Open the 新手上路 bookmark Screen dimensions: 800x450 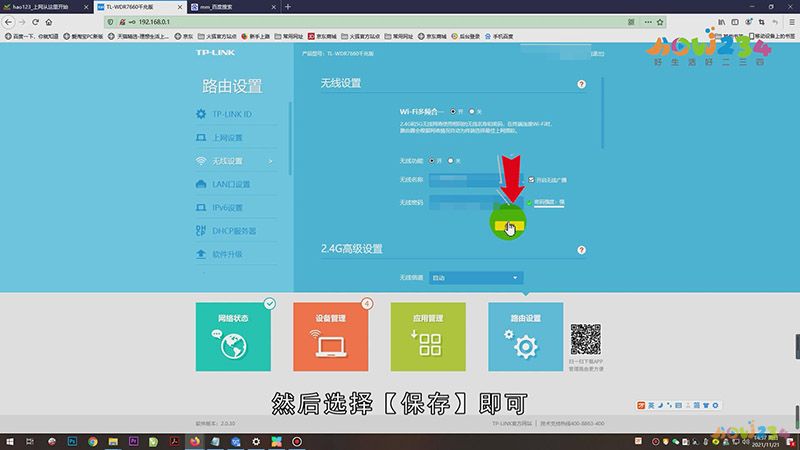256,36
